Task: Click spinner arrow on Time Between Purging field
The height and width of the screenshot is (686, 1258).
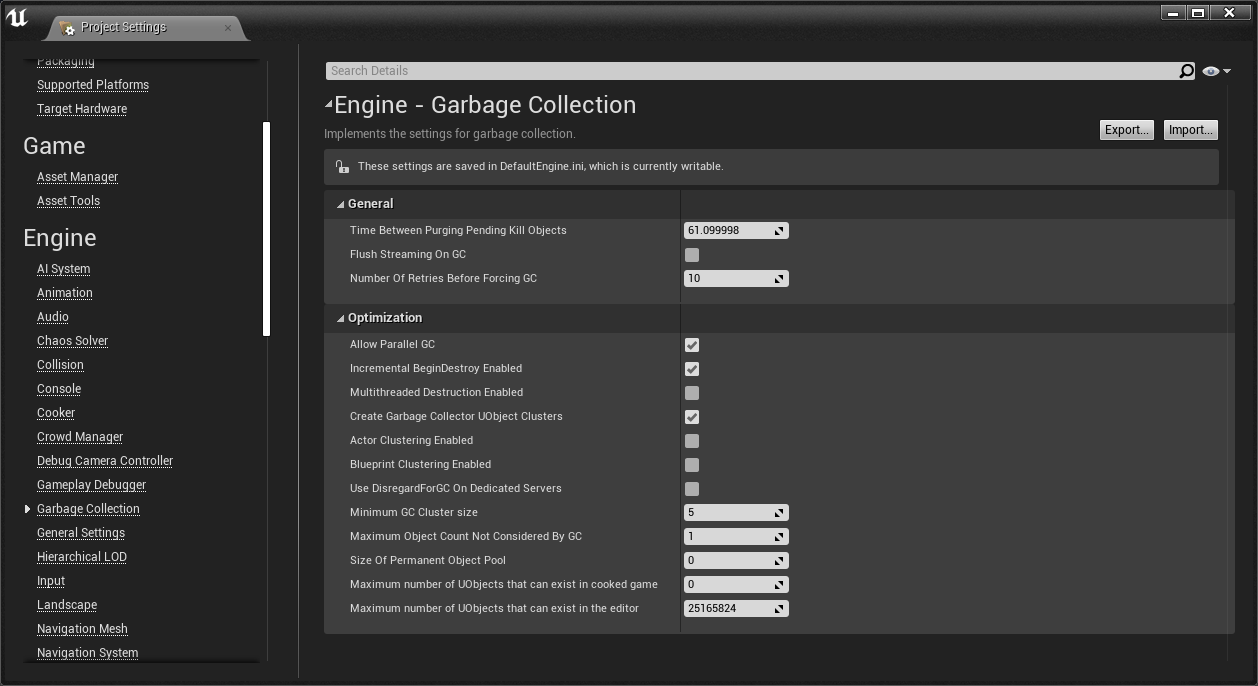Action: [779, 231]
